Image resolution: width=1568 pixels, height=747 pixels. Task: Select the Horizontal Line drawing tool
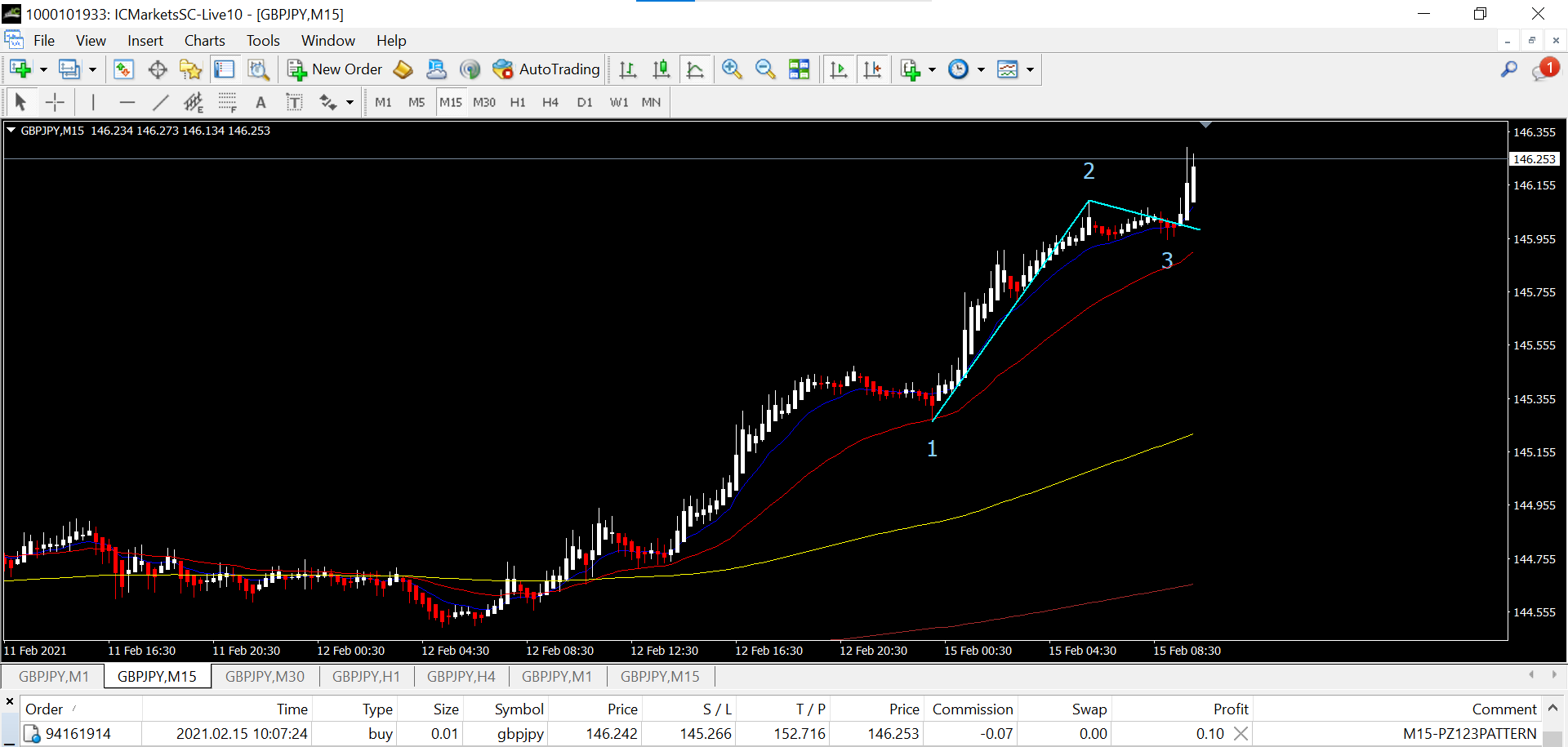pos(127,102)
